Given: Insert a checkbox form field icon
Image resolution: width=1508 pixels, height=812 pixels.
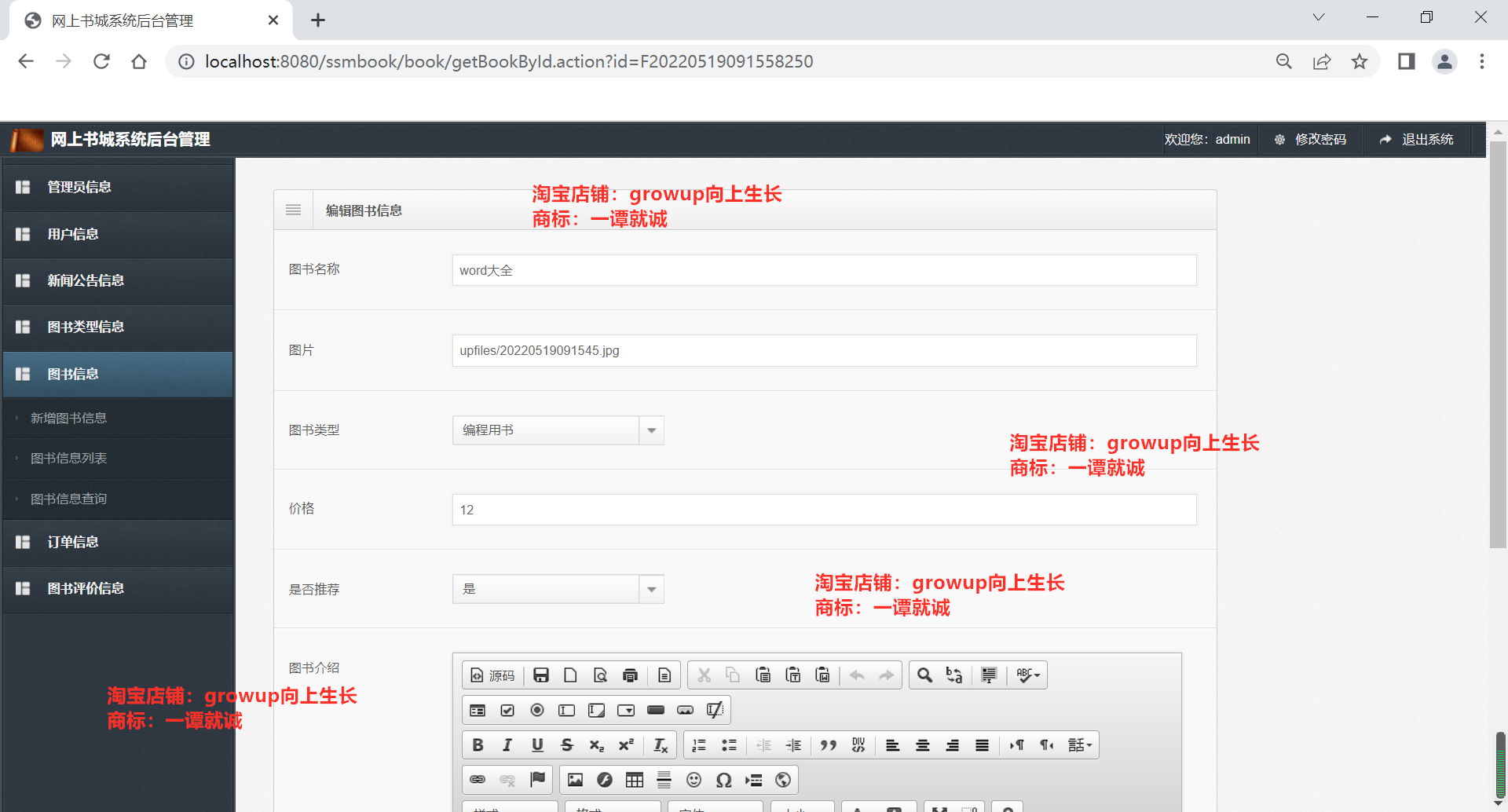Looking at the screenshot, I should tap(507, 711).
